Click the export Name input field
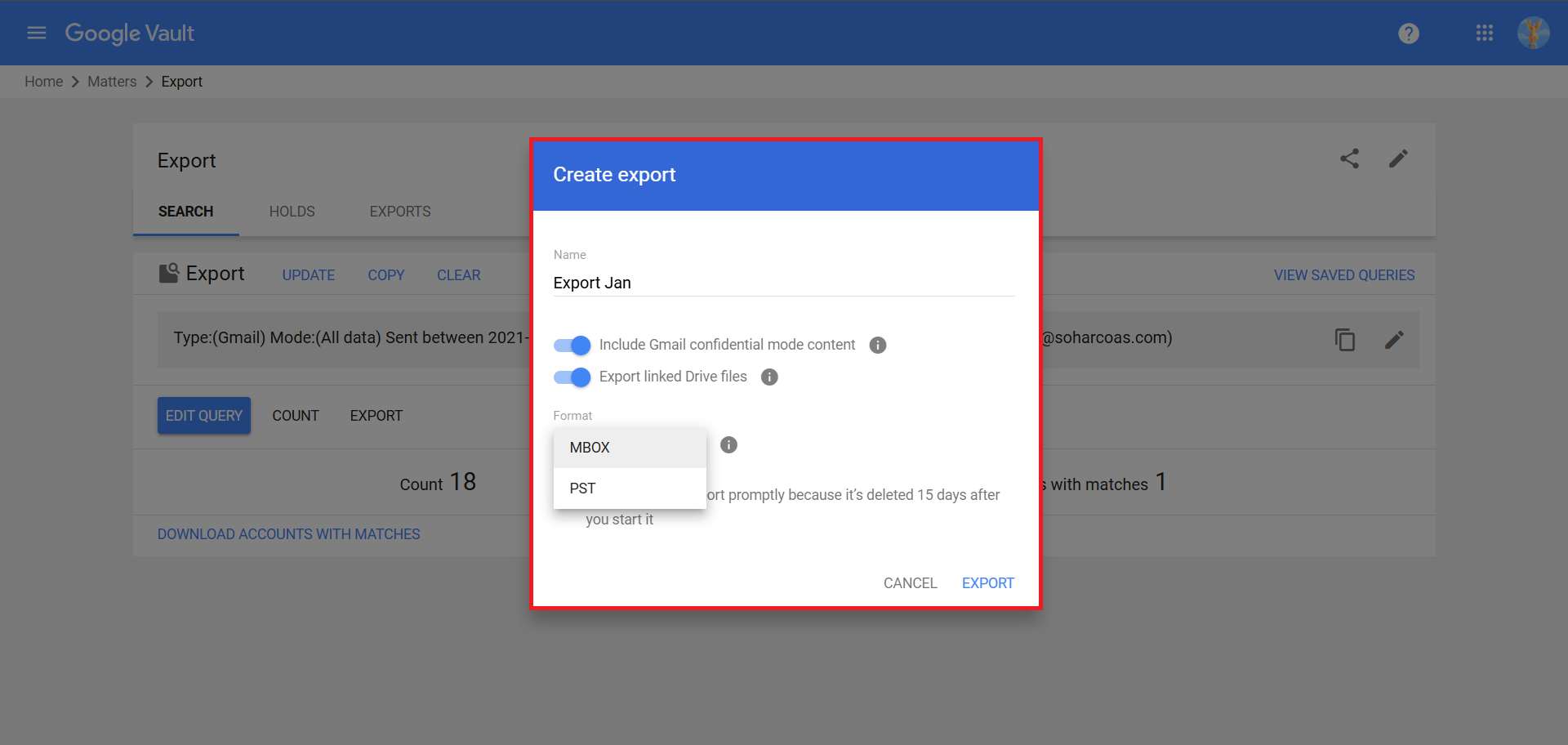This screenshot has height=745, width=1568. (x=784, y=283)
